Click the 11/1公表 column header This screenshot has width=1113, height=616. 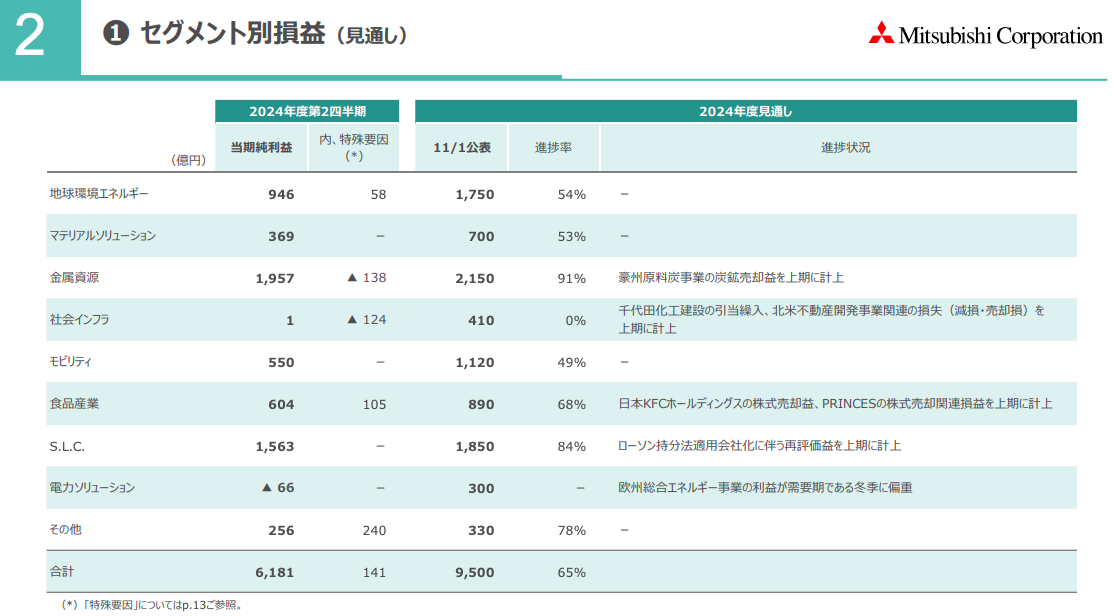click(461, 148)
